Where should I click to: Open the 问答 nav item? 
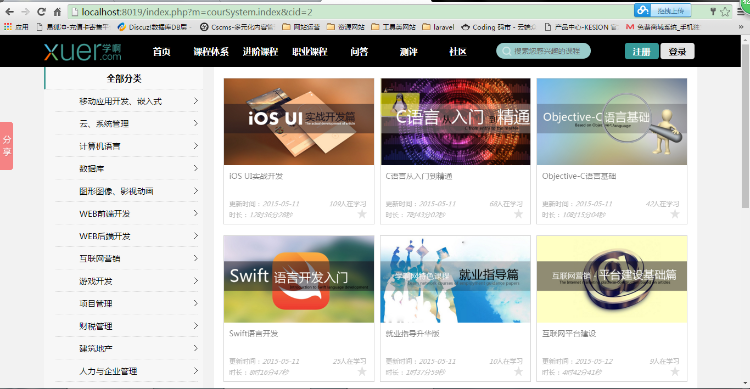tap(359, 52)
